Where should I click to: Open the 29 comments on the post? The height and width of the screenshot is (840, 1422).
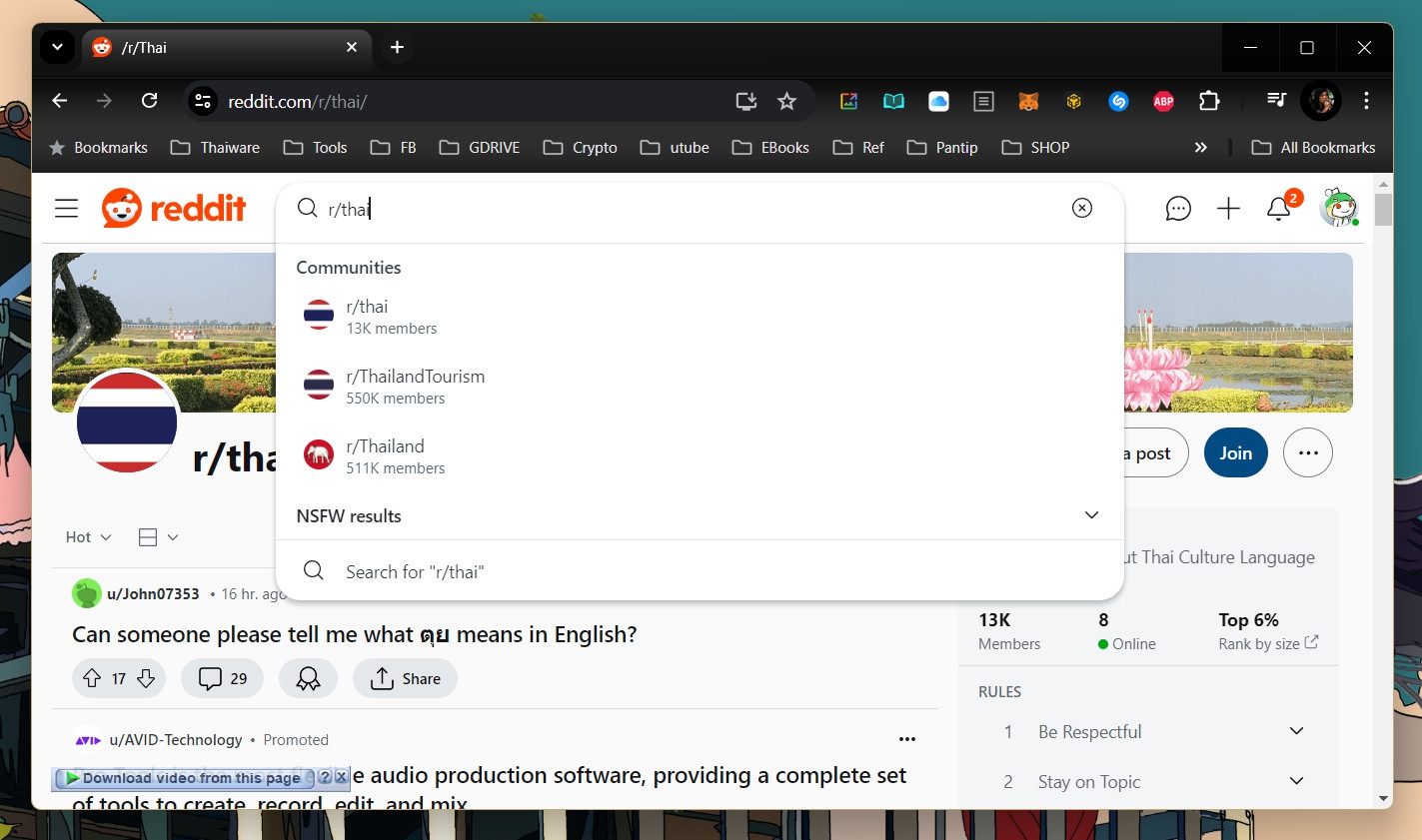pyautogui.click(x=222, y=678)
